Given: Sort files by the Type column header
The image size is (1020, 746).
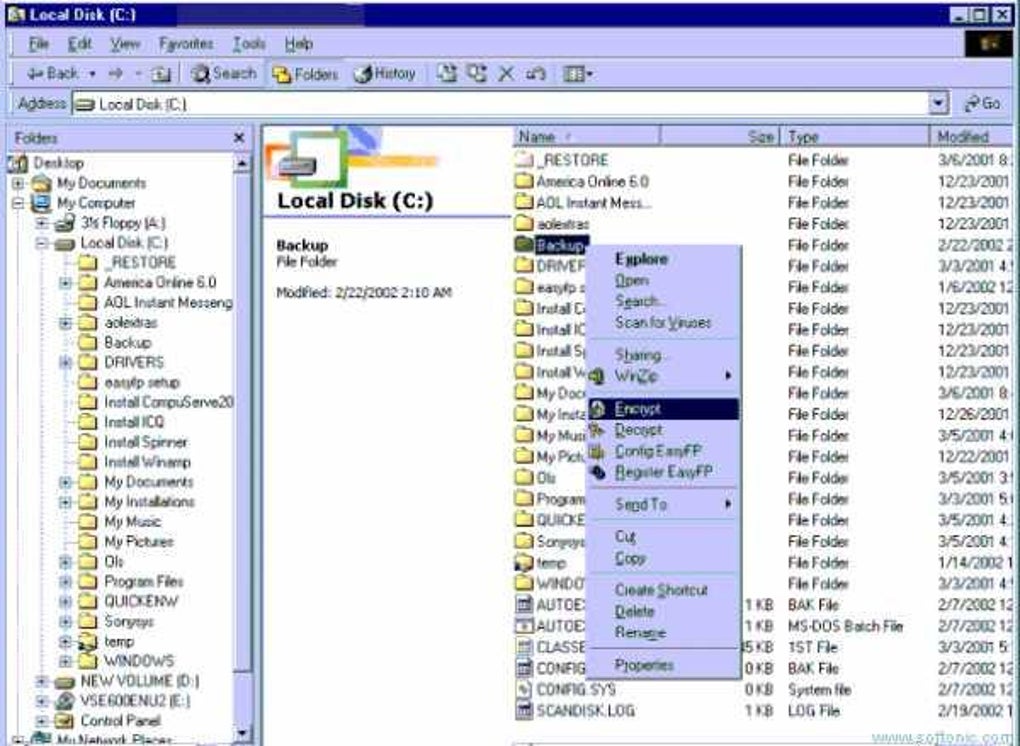Looking at the screenshot, I should click(x=804, y=137).
